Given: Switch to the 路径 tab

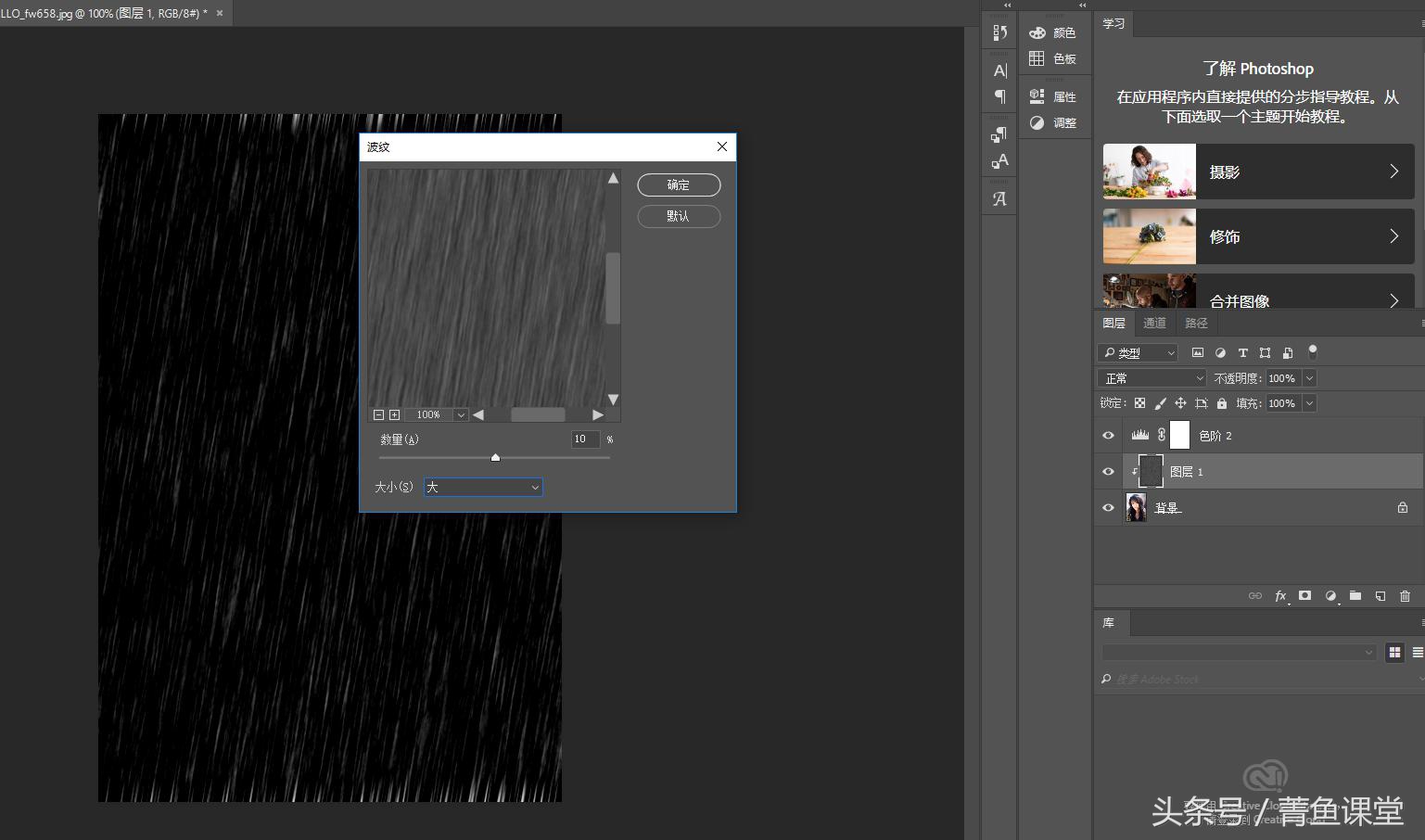Looking at the screenshot, I should (1196, 323).
